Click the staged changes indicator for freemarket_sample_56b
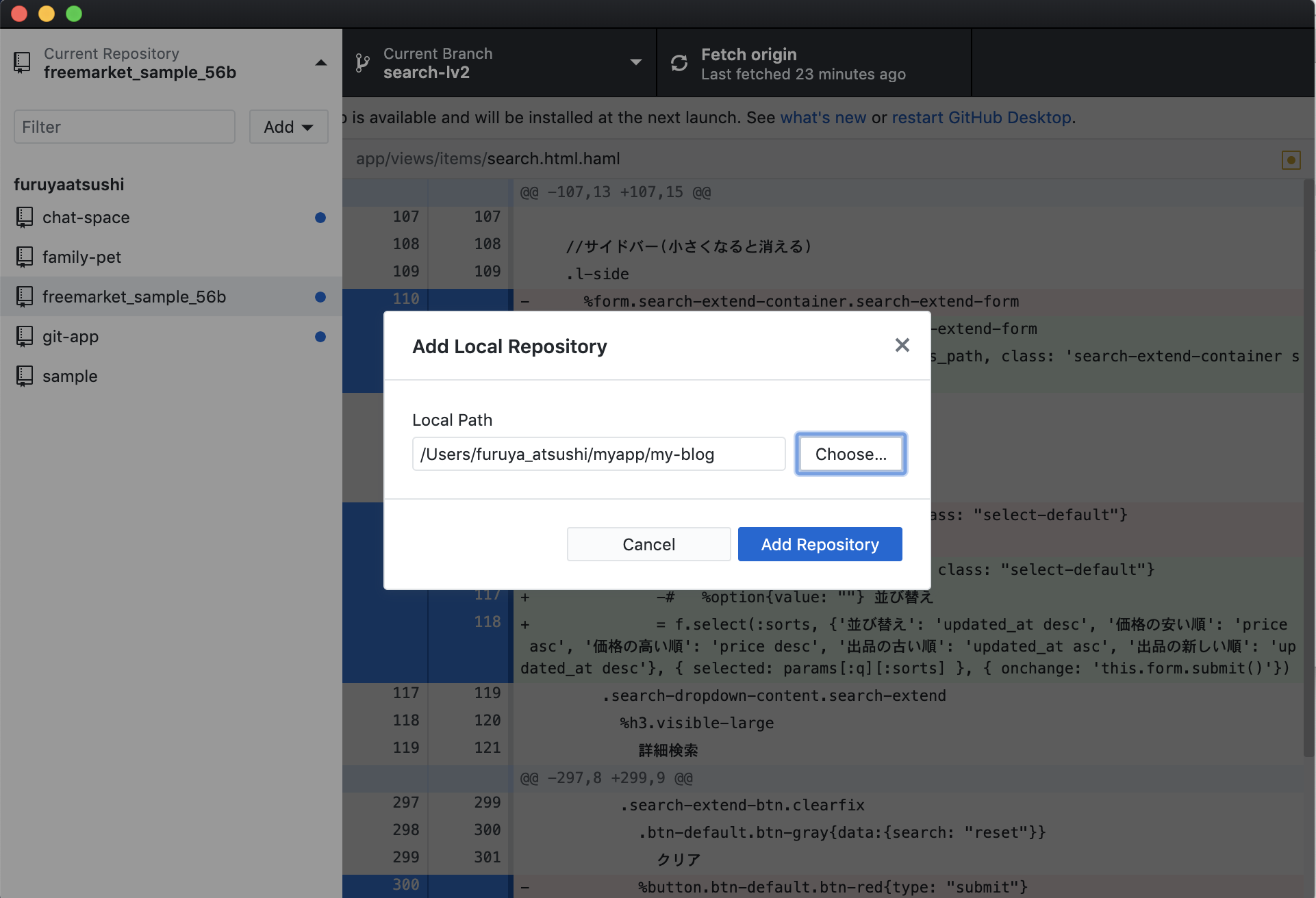Viewport: 1316px width, 898px height. click(x=320, y=296)
